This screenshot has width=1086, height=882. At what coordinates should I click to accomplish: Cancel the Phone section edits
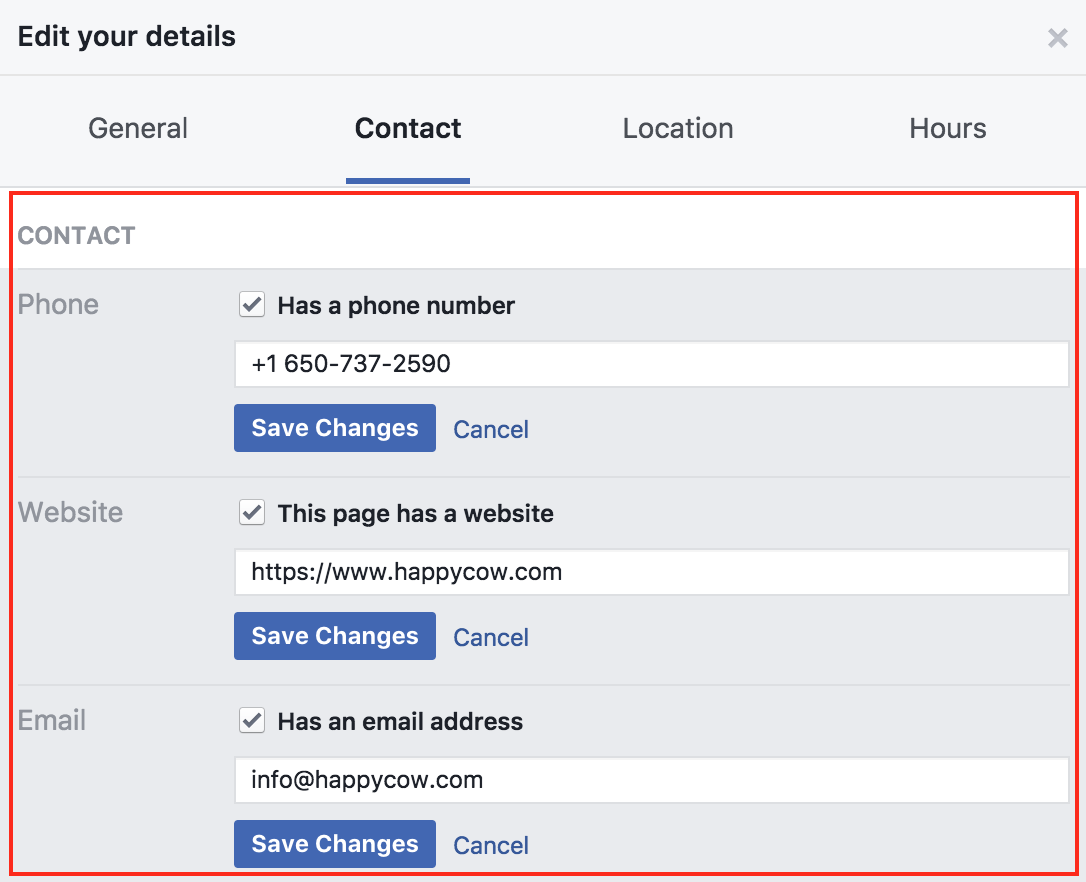491,430
